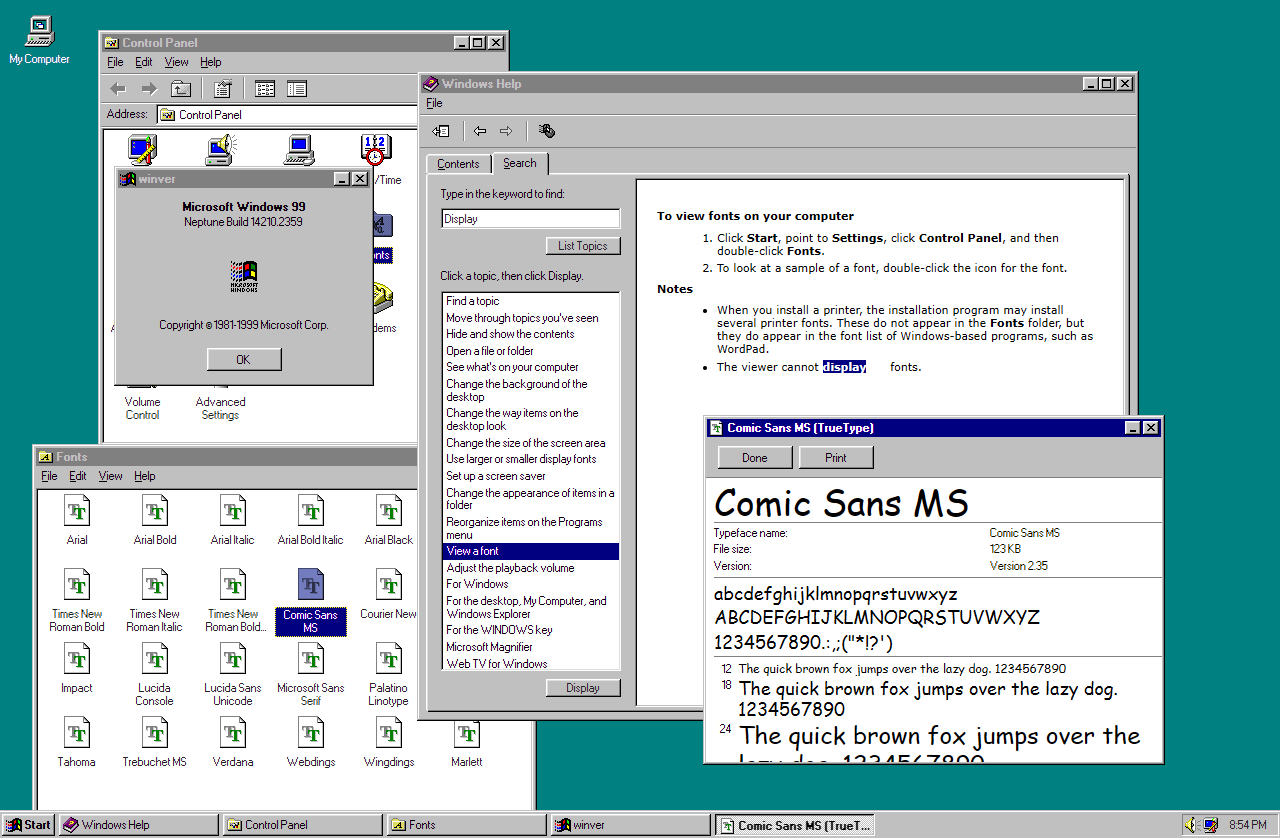Click the Up folder icon in Control Panel toolbar

tap(180, 89)
